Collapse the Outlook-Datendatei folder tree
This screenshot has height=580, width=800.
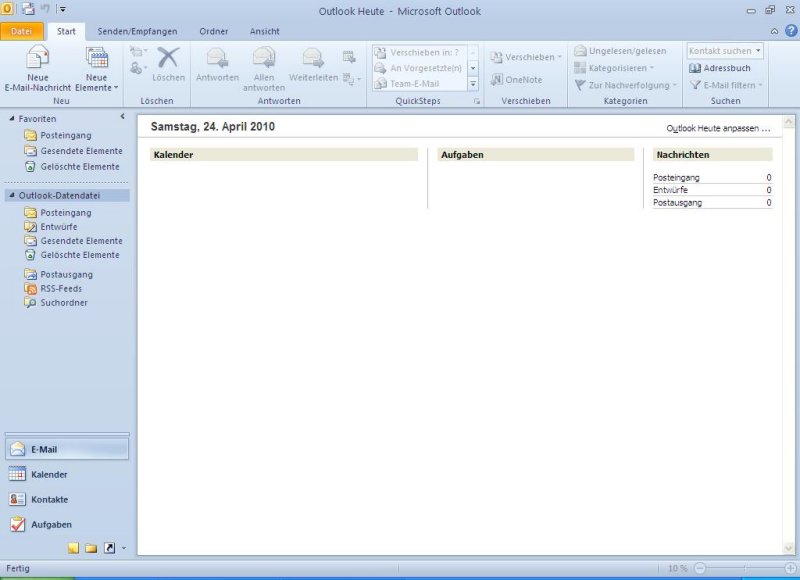click(11, 196)
